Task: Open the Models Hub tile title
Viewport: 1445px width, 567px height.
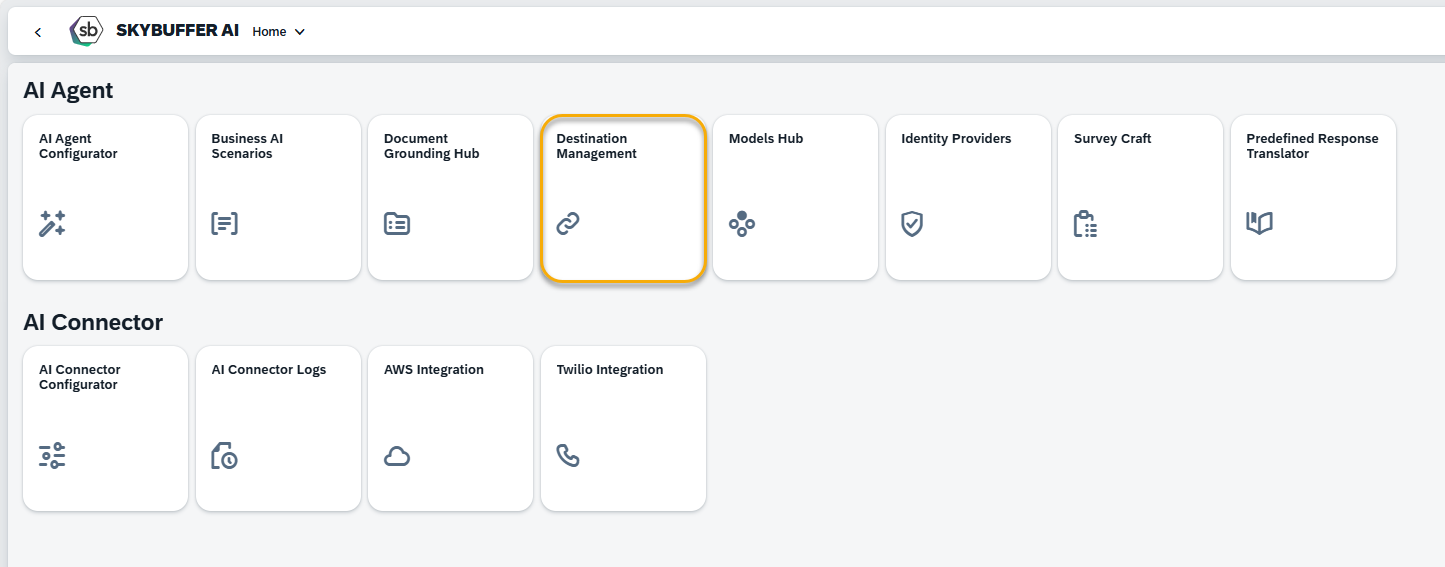Action: coord(766,139)
